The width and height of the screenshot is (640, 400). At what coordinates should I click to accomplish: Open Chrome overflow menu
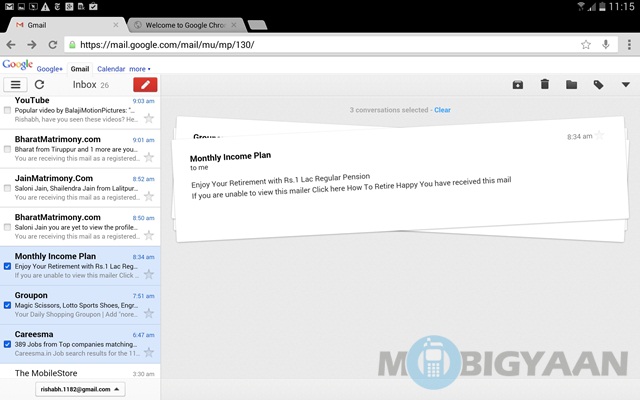pos(629,44)
